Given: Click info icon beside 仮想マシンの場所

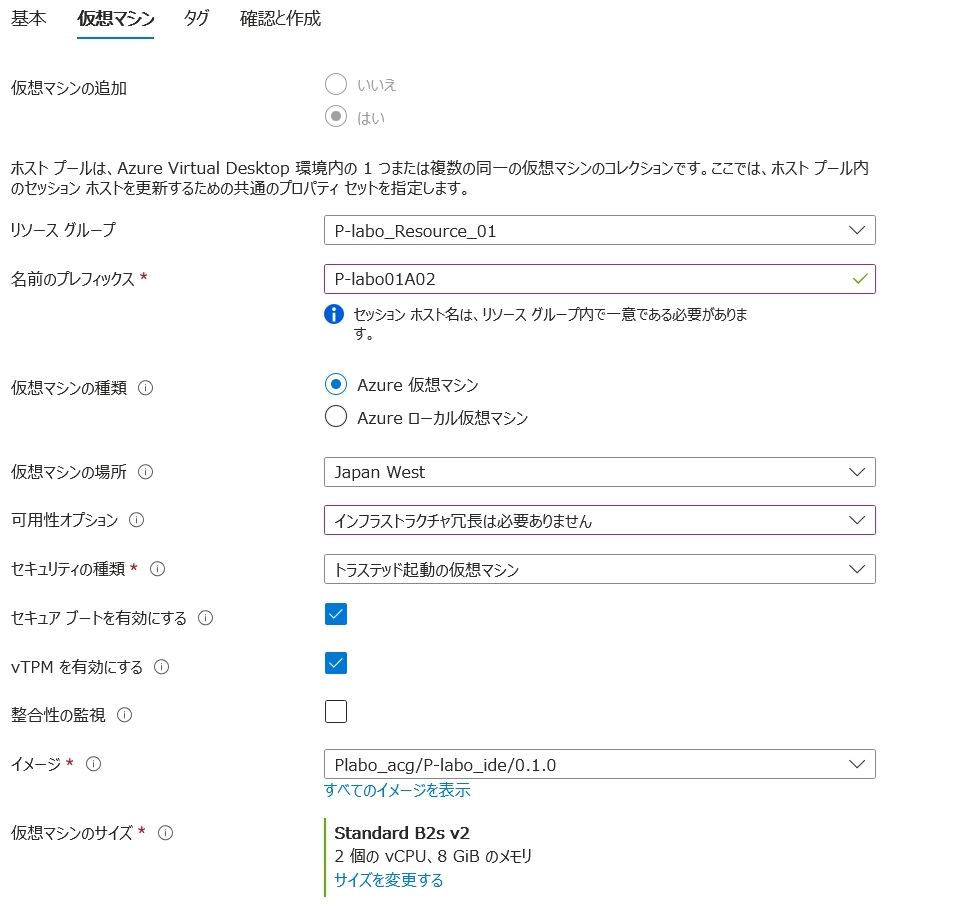Looking at the screenshot, I should [146, 472].
